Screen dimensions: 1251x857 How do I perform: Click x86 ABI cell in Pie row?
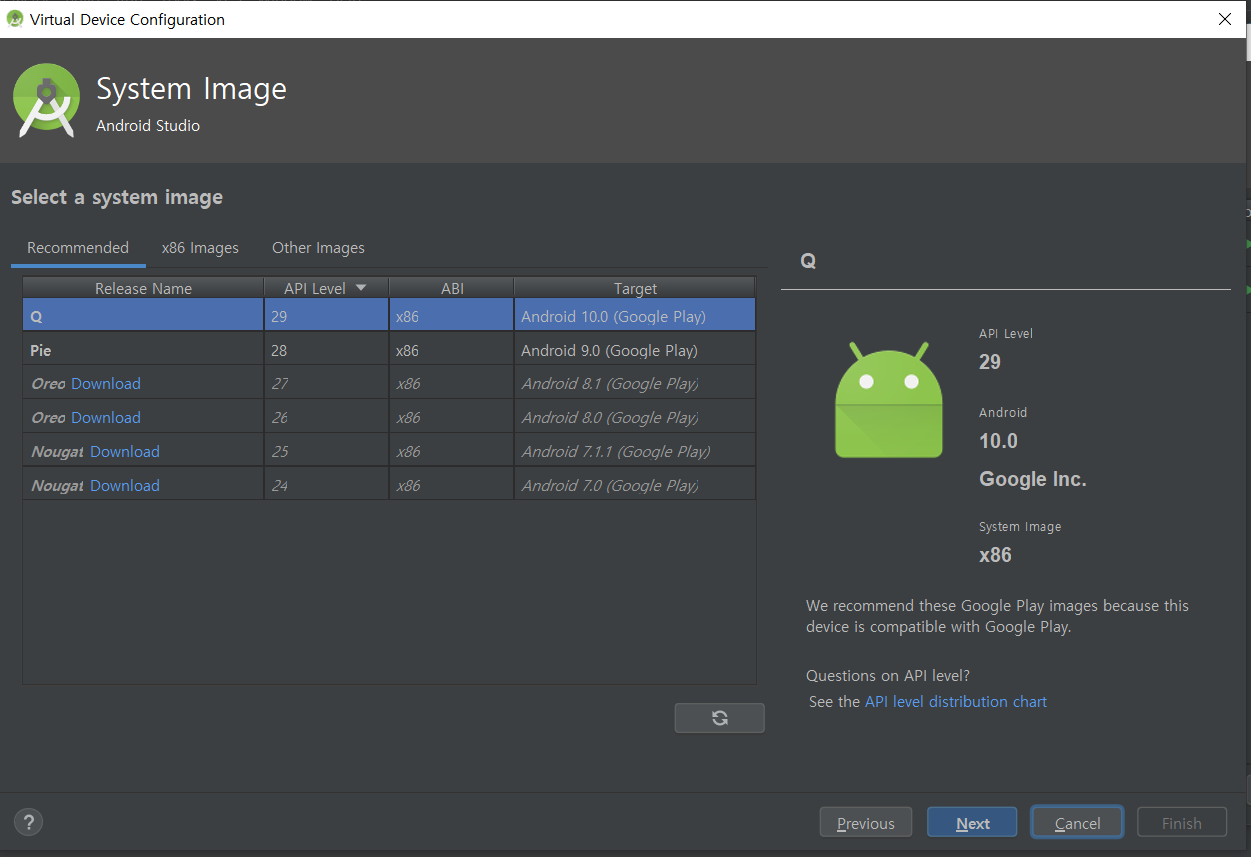pos(452,350)
